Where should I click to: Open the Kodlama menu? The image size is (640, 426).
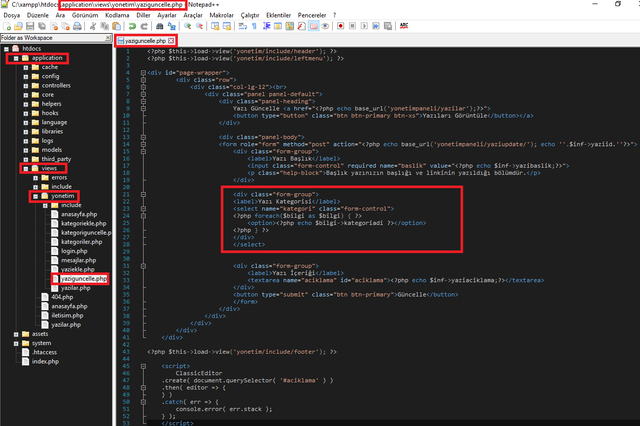point(117,15)
